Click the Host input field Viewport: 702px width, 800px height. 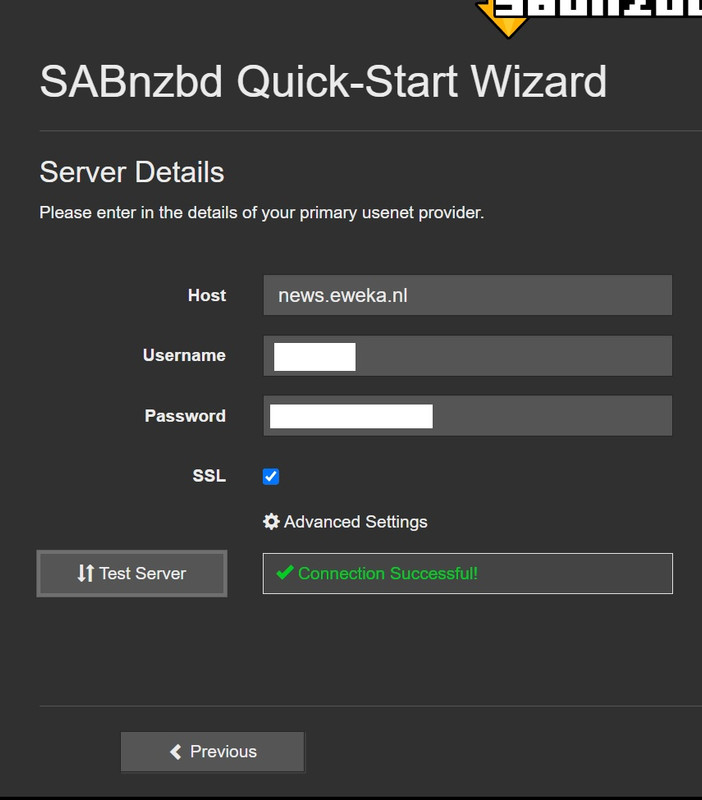point(467,295)
